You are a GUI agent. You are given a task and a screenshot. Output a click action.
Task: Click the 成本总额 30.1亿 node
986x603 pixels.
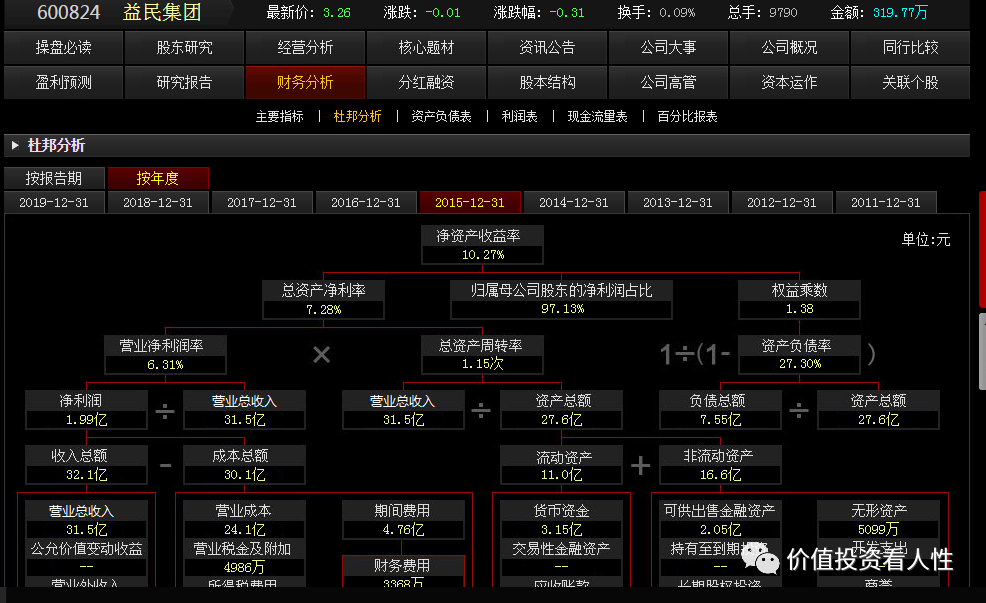[245, 465]
